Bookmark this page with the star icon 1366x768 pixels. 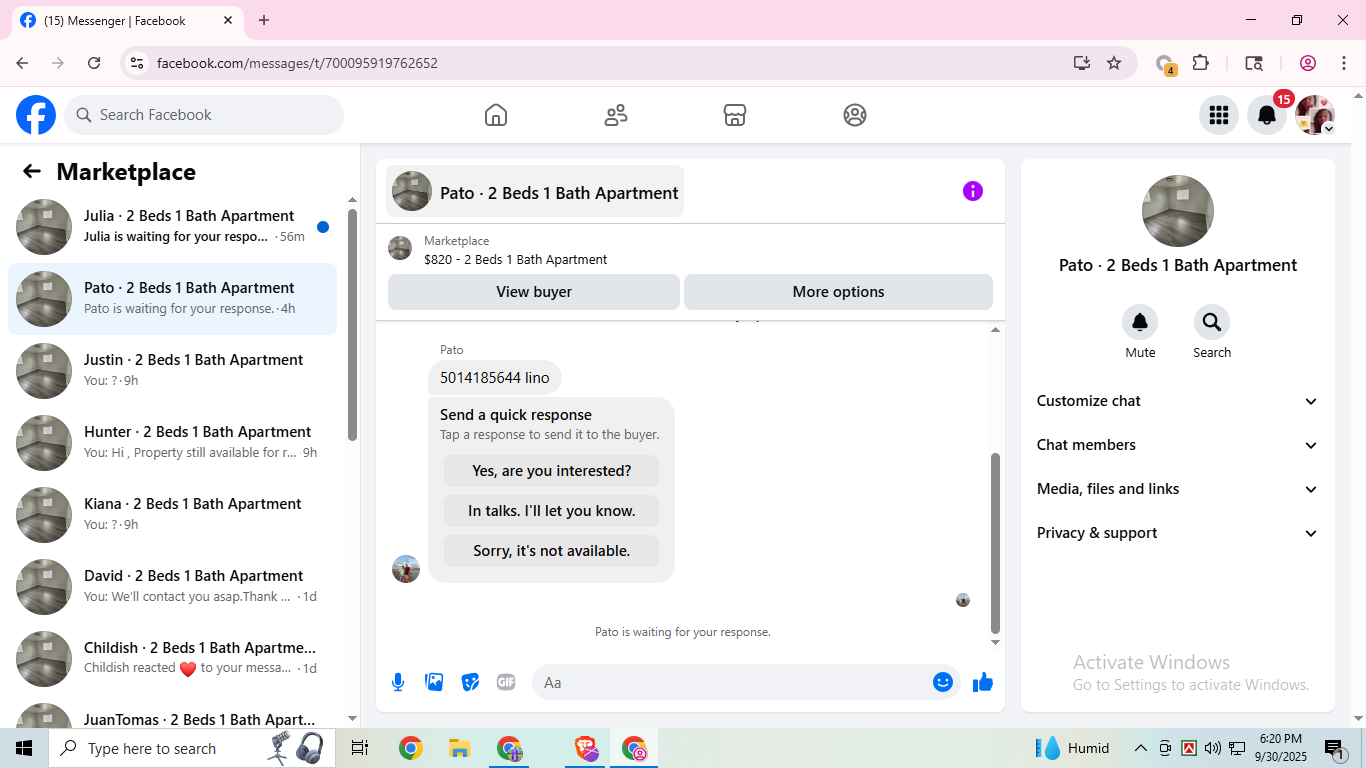(x=1114, y=63)
